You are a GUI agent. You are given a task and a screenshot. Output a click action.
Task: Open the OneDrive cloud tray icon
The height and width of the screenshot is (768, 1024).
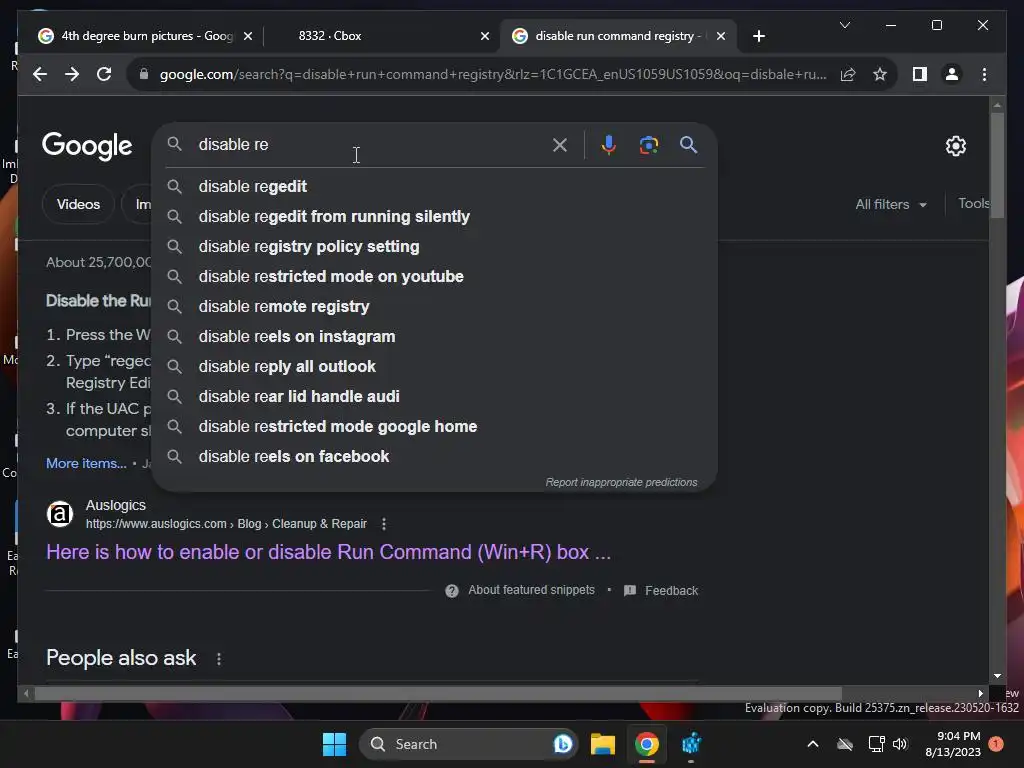[x=845, y=744]
